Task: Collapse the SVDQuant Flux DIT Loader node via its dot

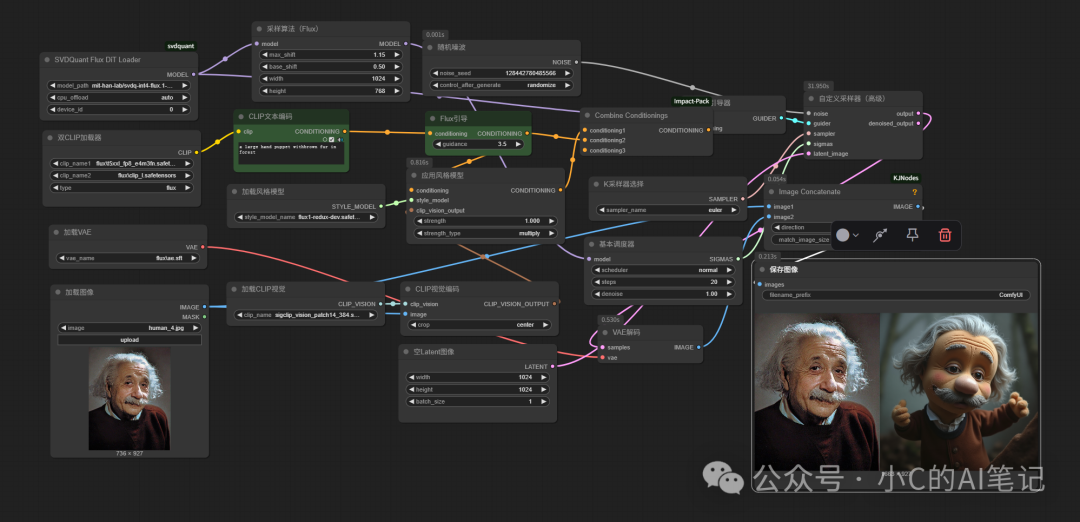Action: click(48, 60)
